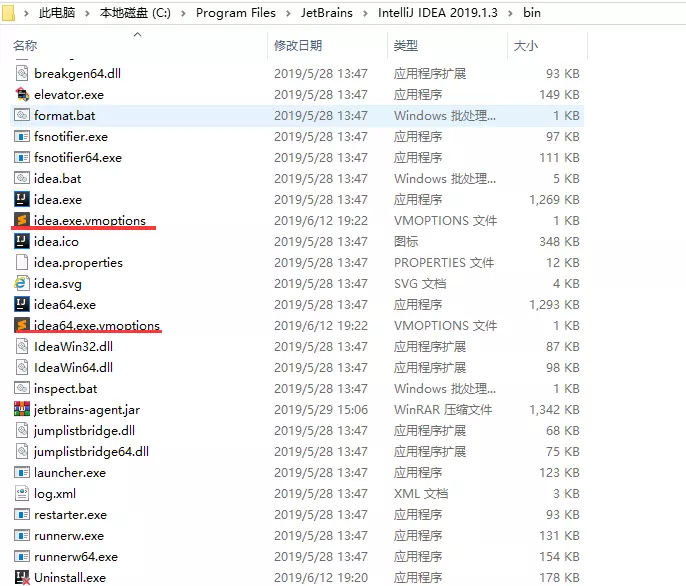Select file name Uninstall.exe
The height and width of the screenshot is (586, 686).
pyautogui.click(x=70, y=577)
